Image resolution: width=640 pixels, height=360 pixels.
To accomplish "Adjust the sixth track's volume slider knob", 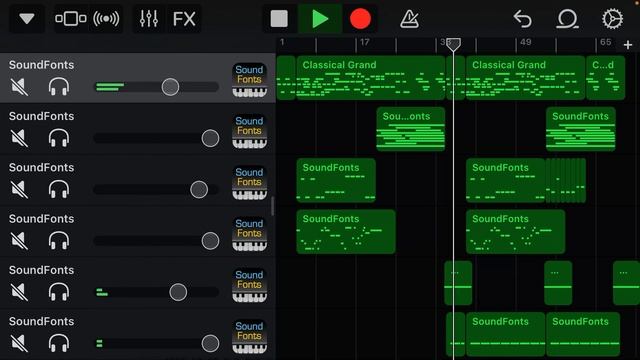I will point(210,343).
